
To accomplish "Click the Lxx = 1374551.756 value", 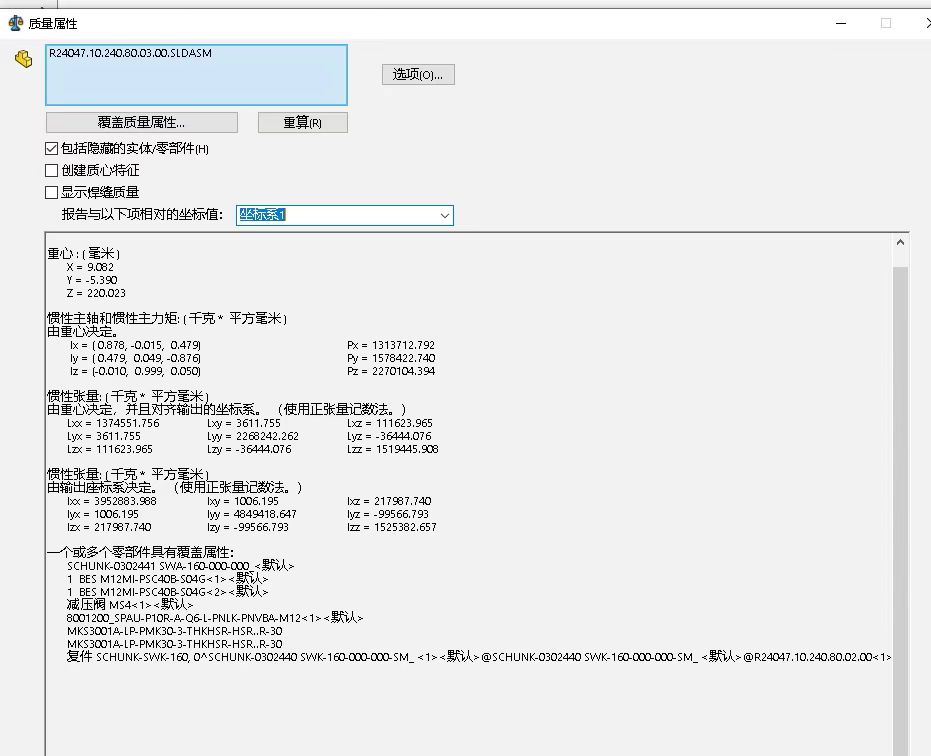I will 113,423.
